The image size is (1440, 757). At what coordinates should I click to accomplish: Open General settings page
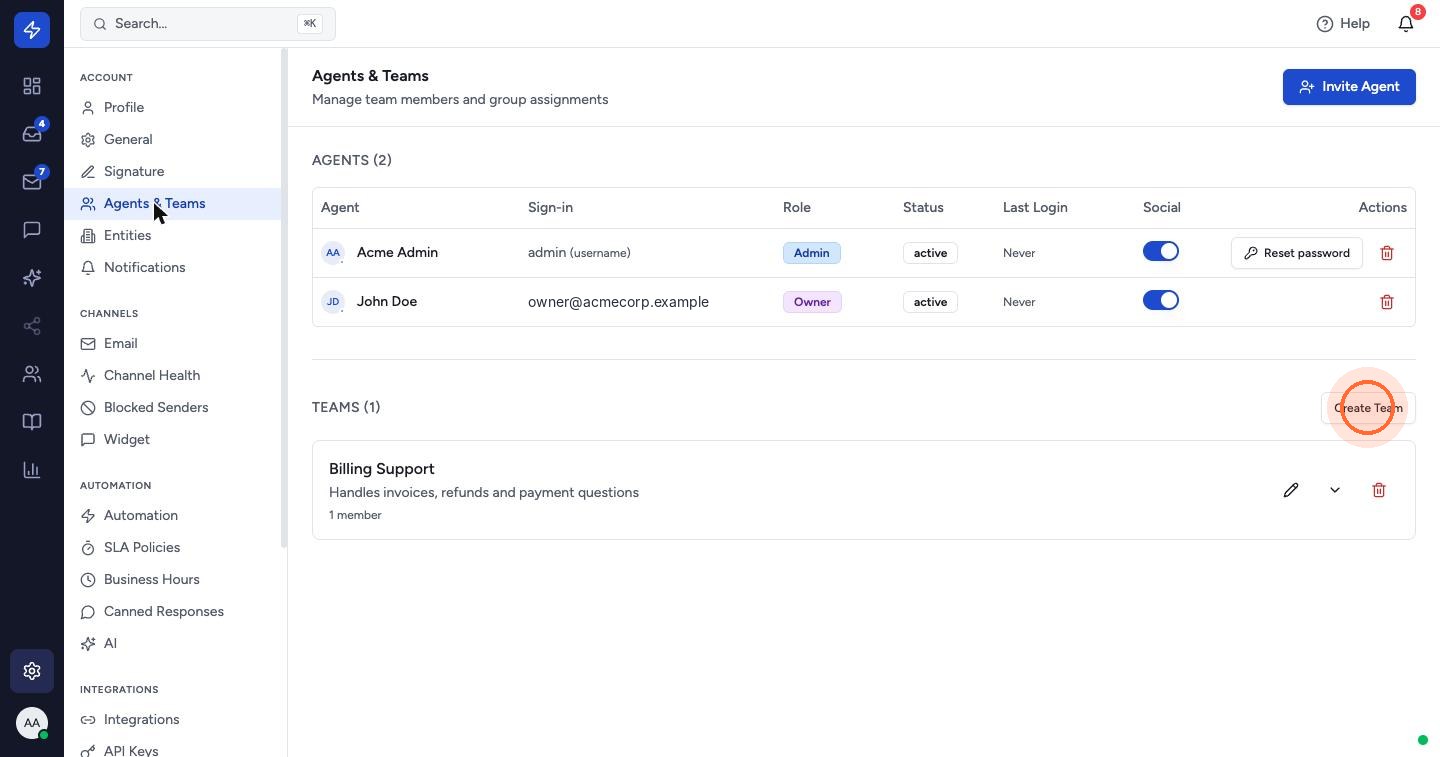tap(173, 140)
